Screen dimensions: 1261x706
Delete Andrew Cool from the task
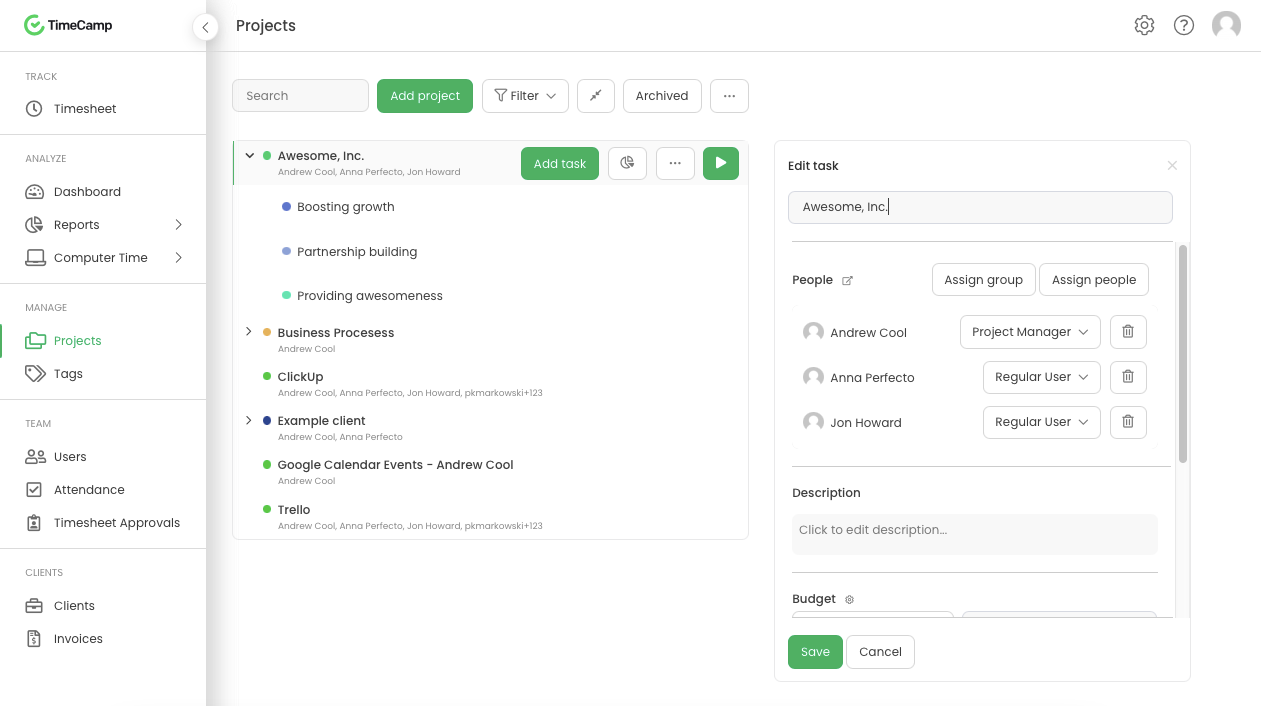(1128, 332)
